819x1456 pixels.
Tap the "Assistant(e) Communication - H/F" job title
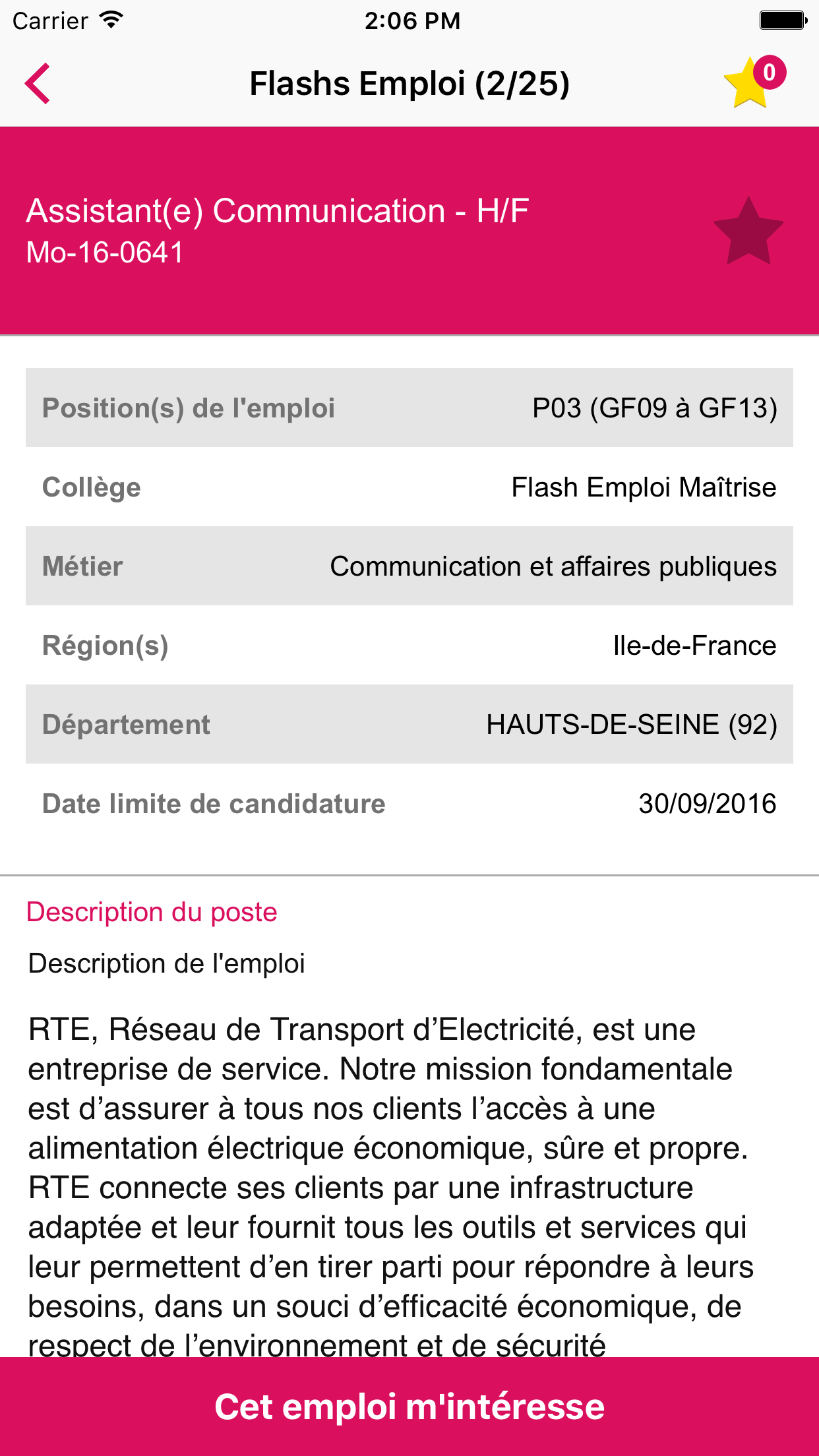tap(278, 211)
